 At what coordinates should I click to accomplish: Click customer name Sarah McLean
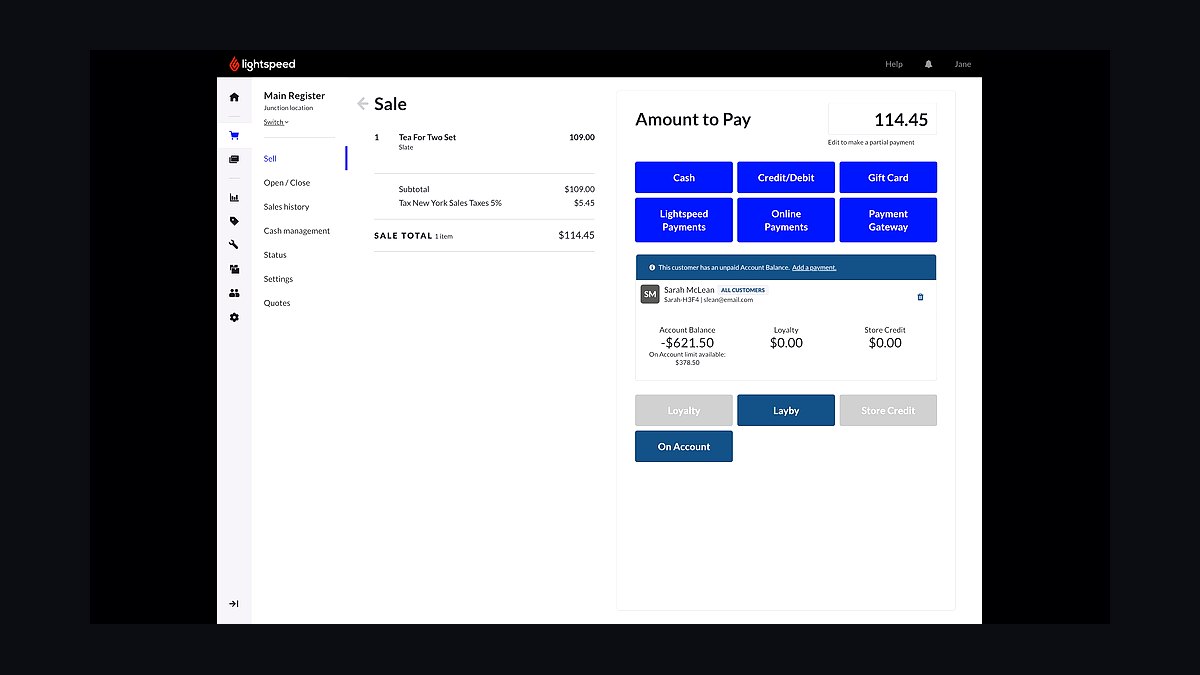coord(689,290)
